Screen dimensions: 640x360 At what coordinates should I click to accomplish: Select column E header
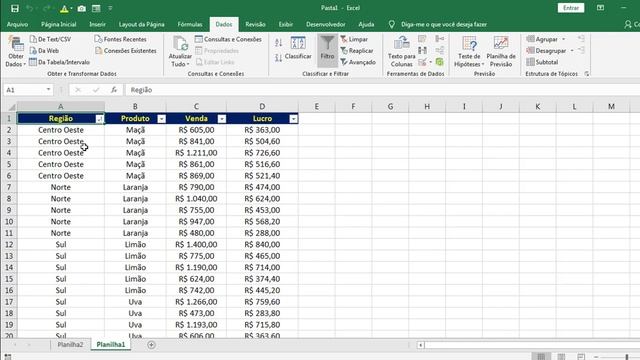tap(317, 107)
